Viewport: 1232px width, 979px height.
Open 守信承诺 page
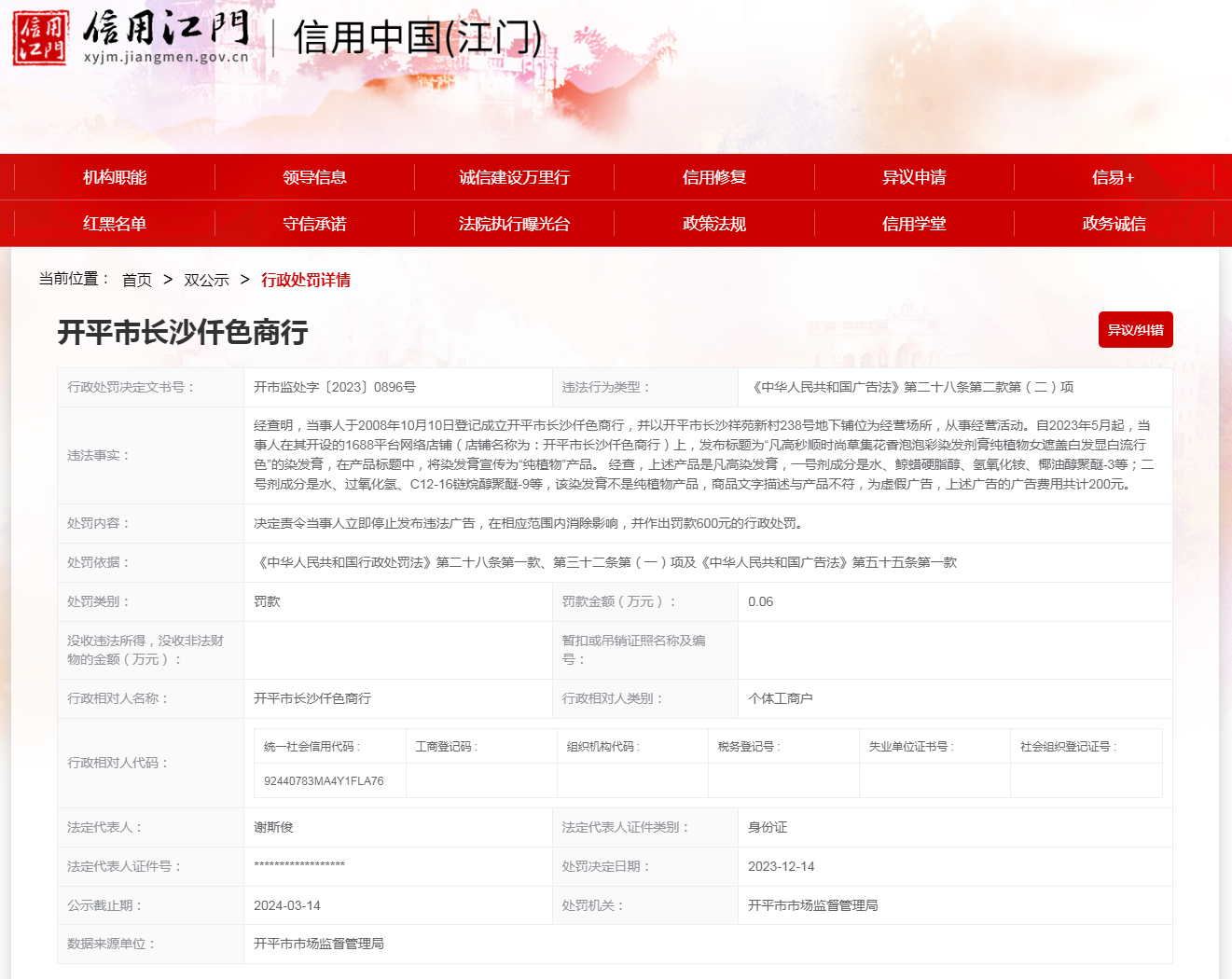314,224
